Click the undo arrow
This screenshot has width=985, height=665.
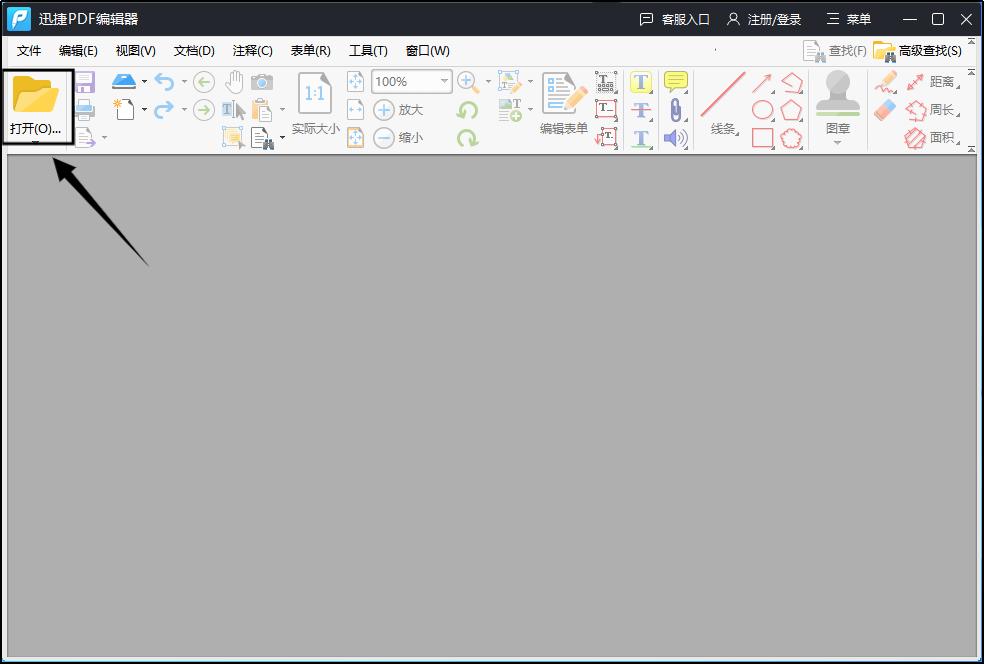click(162, 82)
